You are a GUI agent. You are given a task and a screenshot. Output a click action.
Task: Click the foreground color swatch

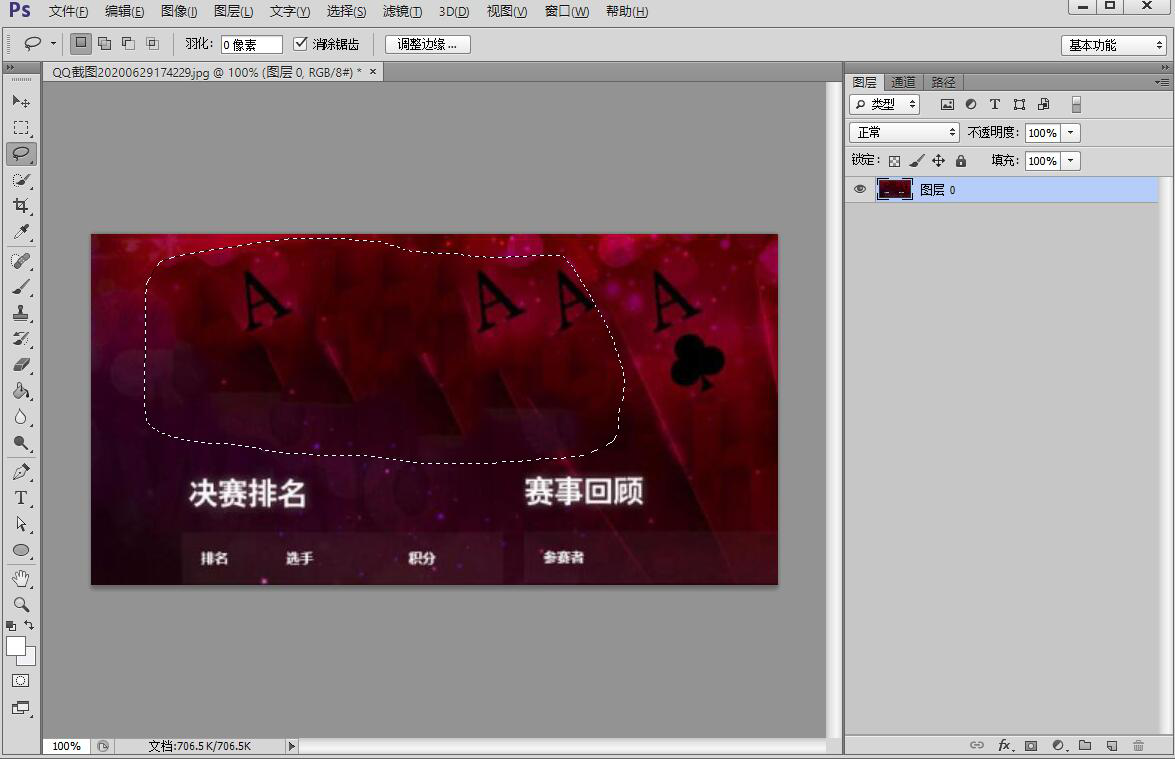click(16, 646)
